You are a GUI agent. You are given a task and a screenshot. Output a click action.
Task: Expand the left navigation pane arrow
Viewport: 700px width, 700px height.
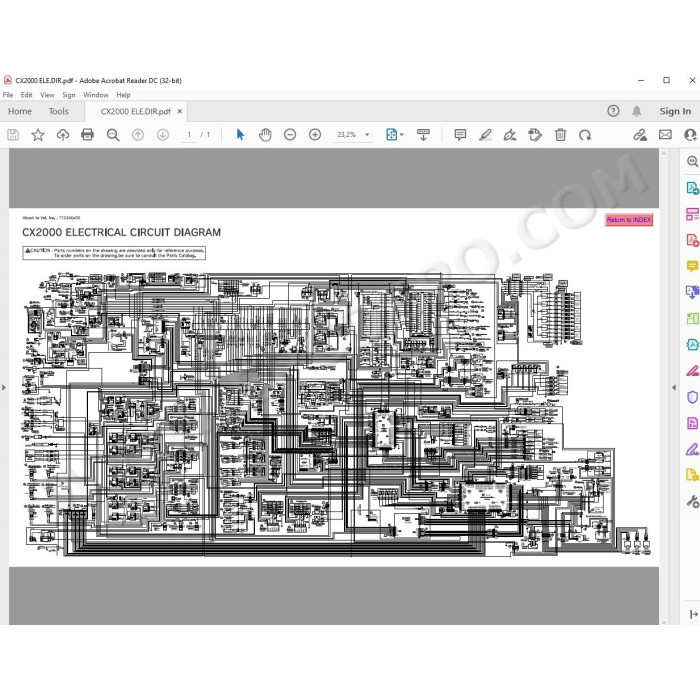[x=4, y=388]
